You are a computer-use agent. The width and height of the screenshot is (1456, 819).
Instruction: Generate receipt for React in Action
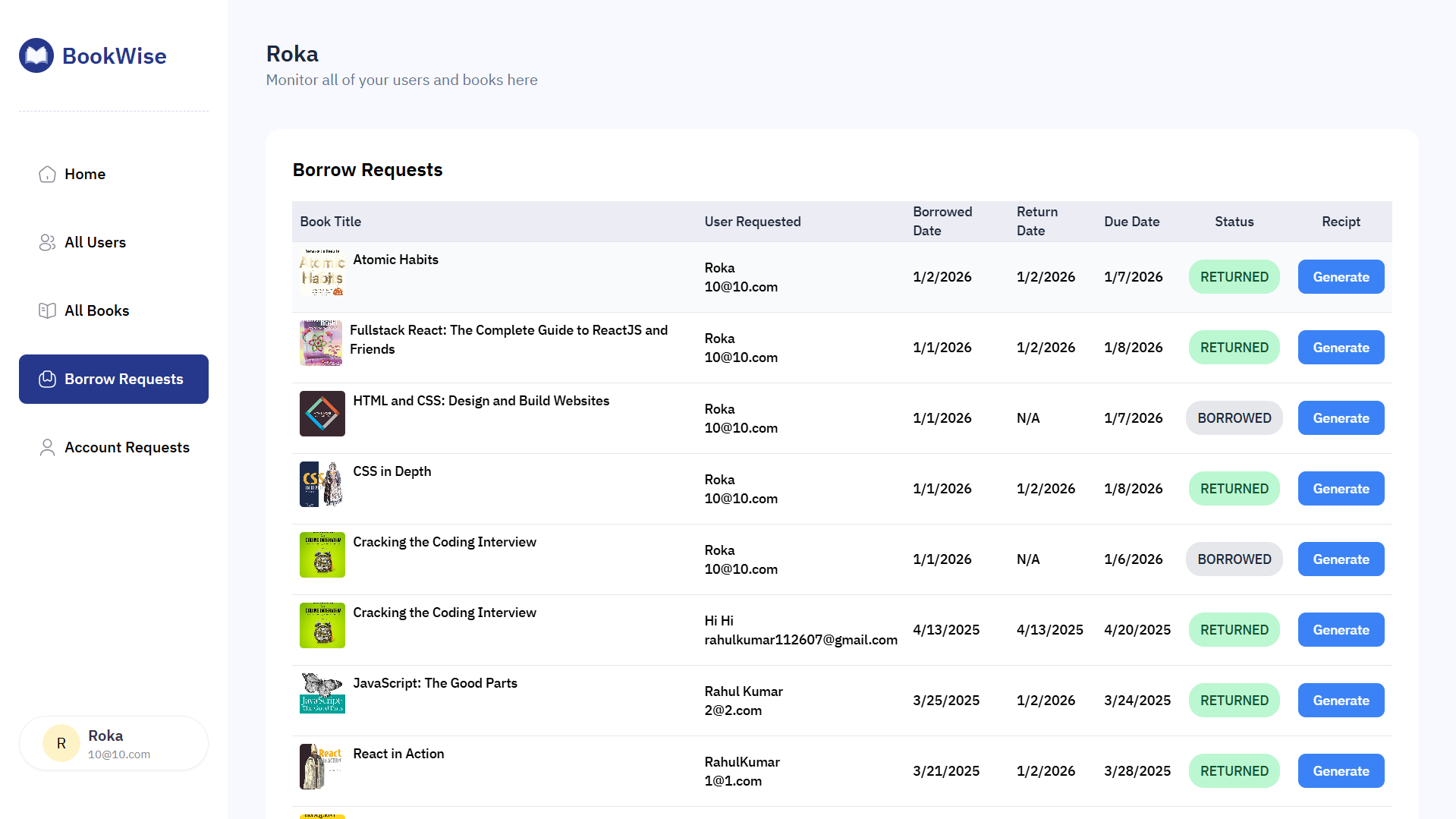(x=1340, y=770)
